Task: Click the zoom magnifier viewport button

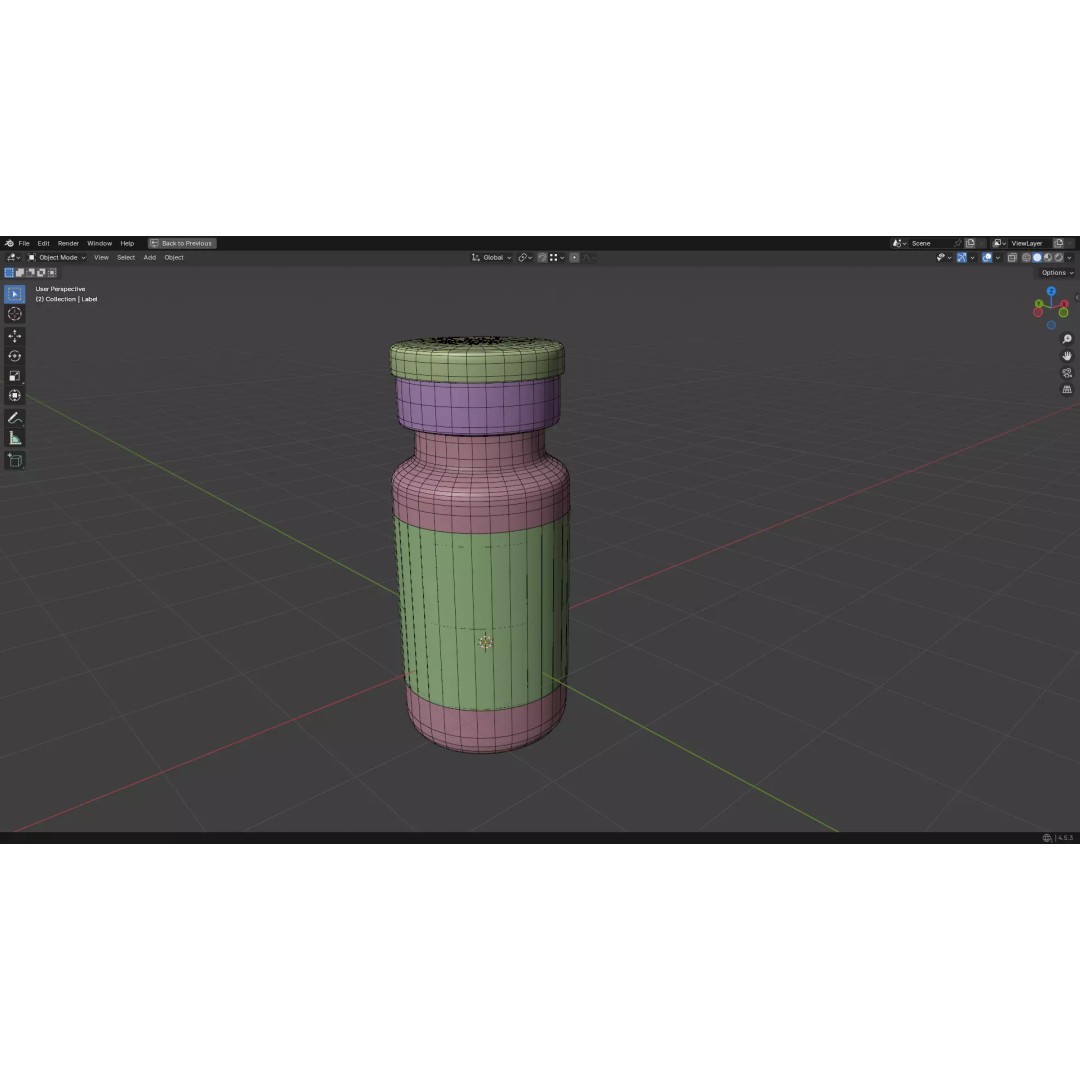Action: (1067, 339)
